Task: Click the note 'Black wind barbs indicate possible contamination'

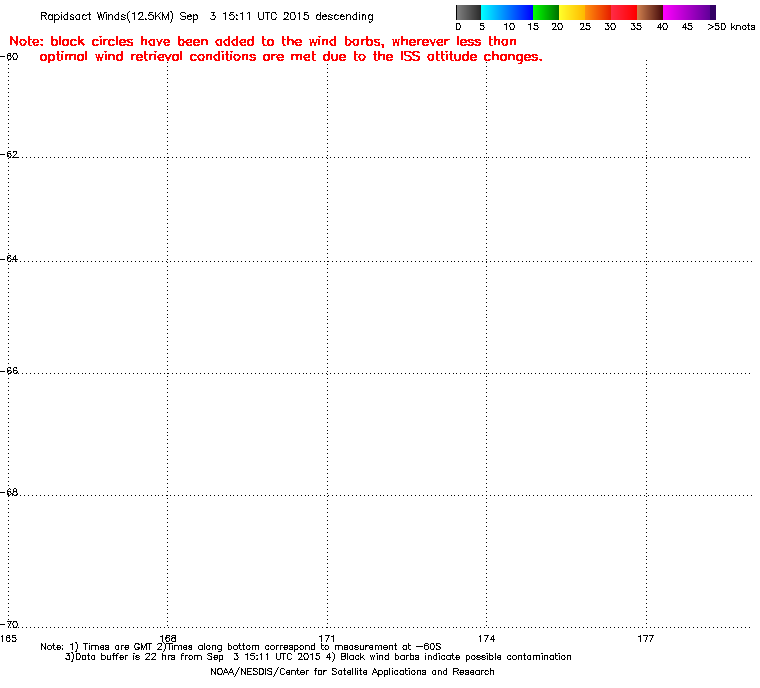Action: click(x=456, y=657)
